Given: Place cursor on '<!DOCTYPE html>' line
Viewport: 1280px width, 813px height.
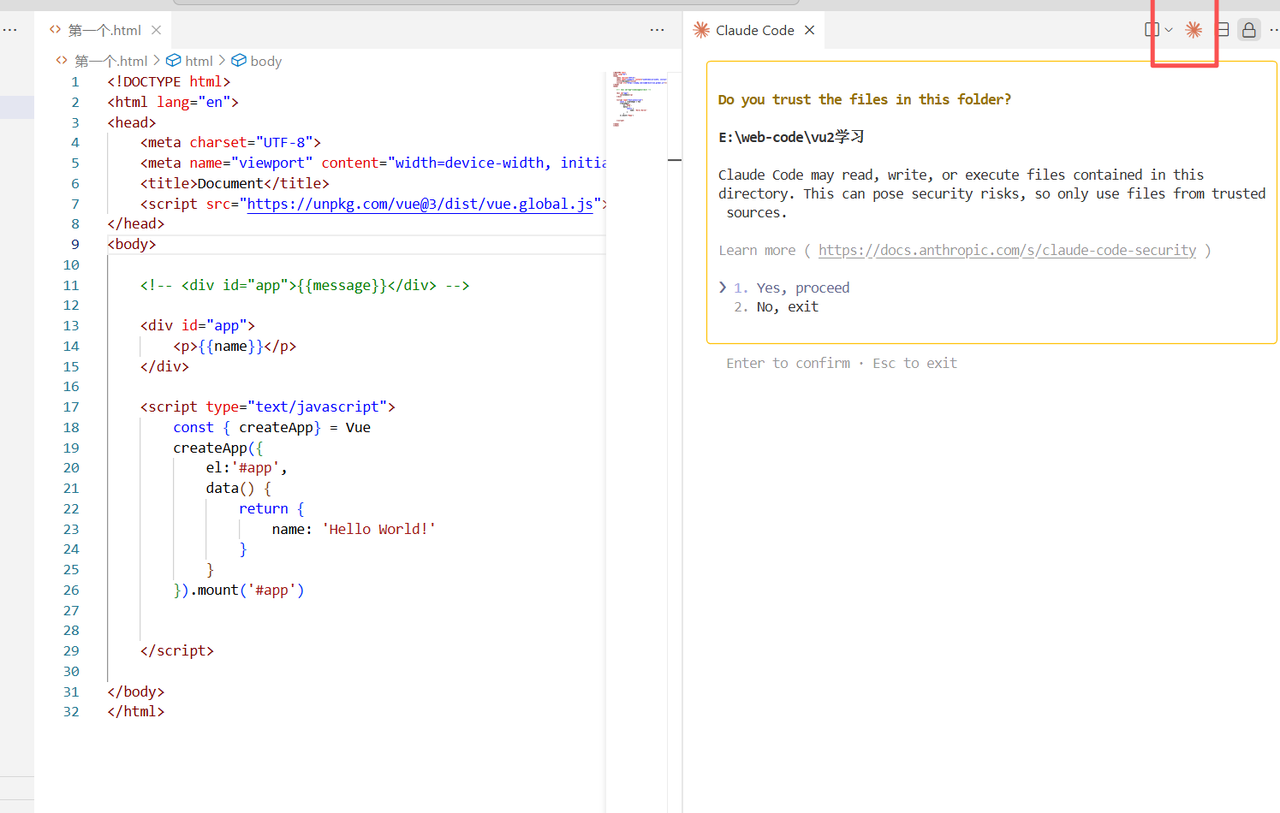Looking at the screenshot, I should point(169,82).
